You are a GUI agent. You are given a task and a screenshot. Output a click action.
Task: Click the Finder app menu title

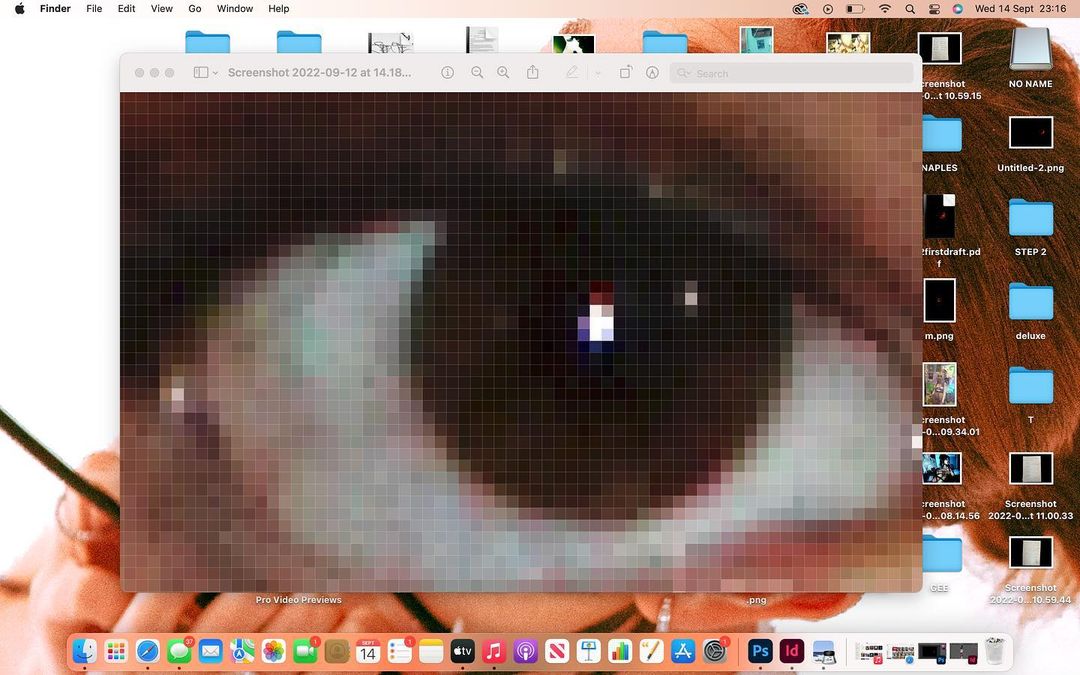(x=55, y=9)
